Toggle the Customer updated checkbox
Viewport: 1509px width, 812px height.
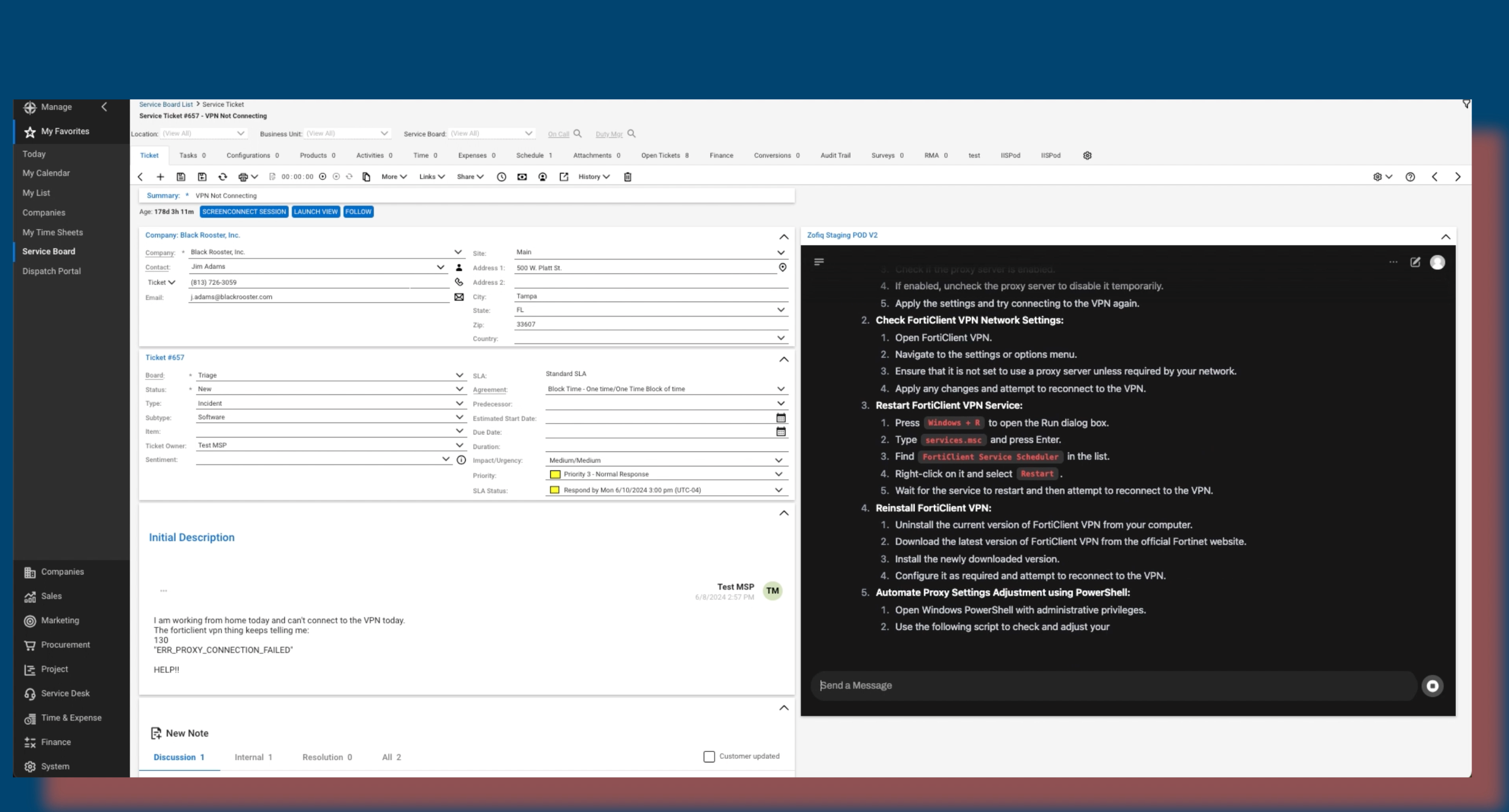coord(709,757)
